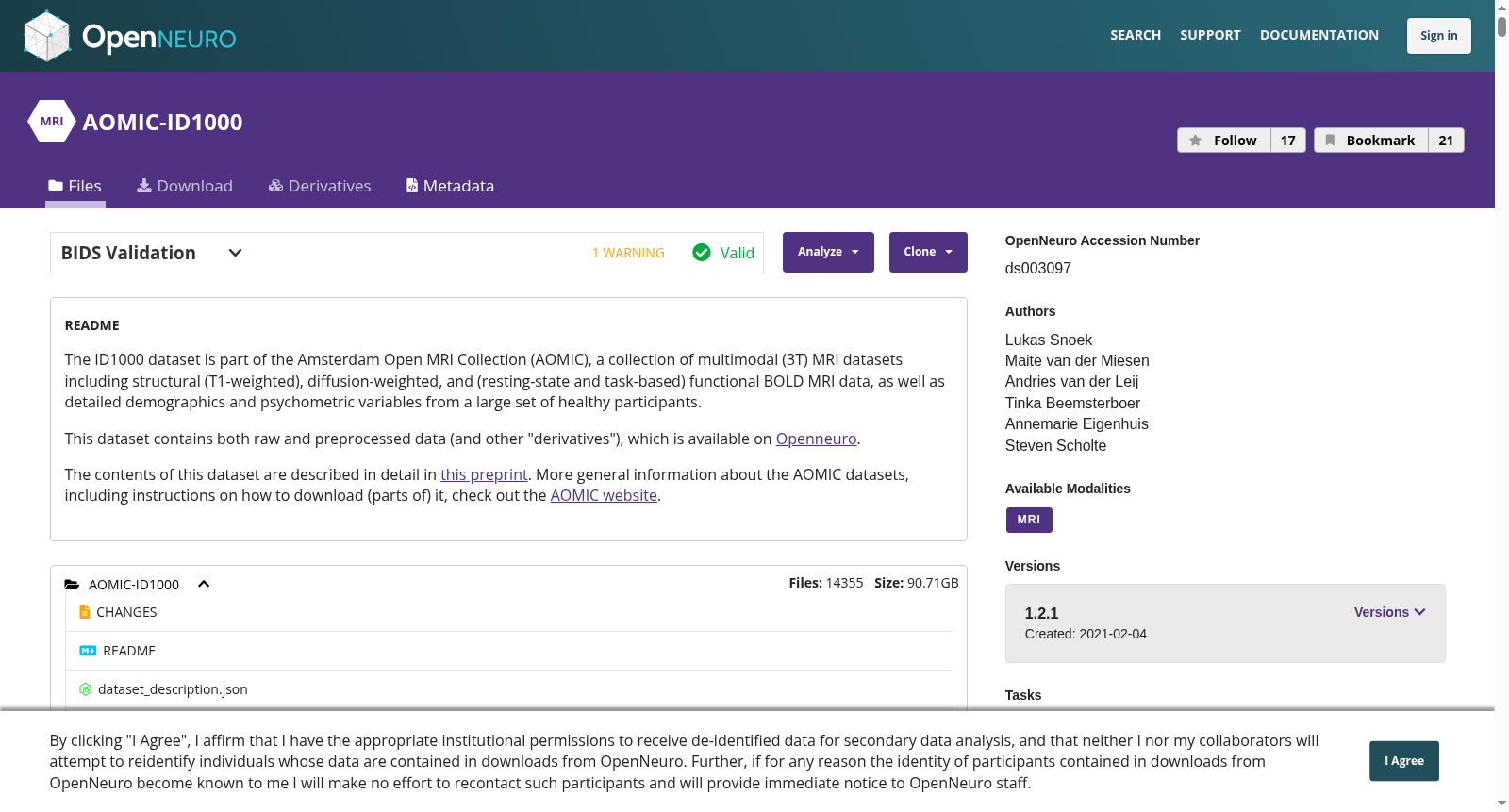Switch to the Files tab
This screenshot has width=1509, height=812.
pos(75,186)
